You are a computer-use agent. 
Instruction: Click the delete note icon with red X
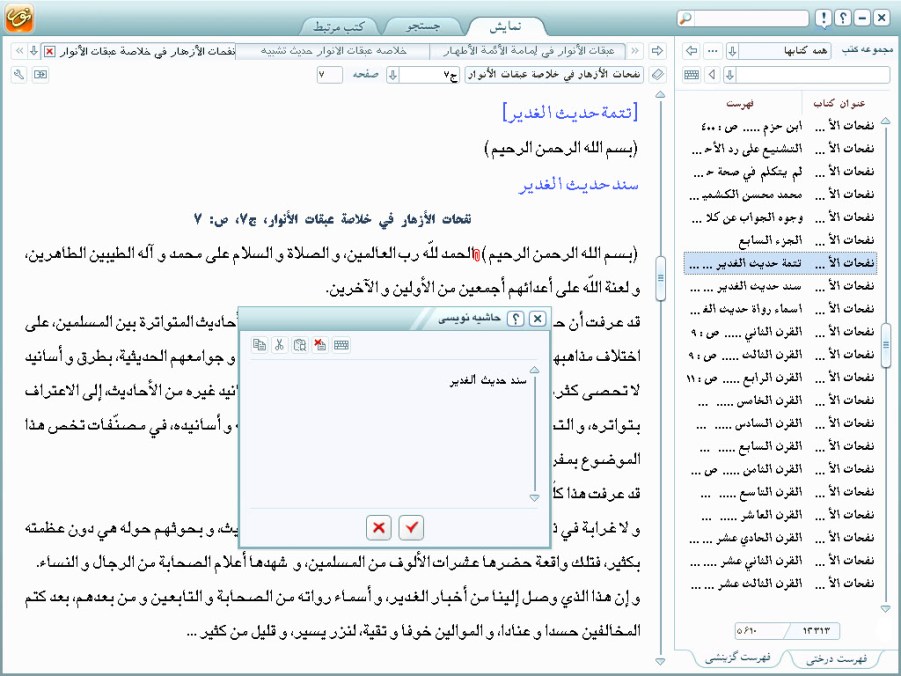tap(319, 345)
